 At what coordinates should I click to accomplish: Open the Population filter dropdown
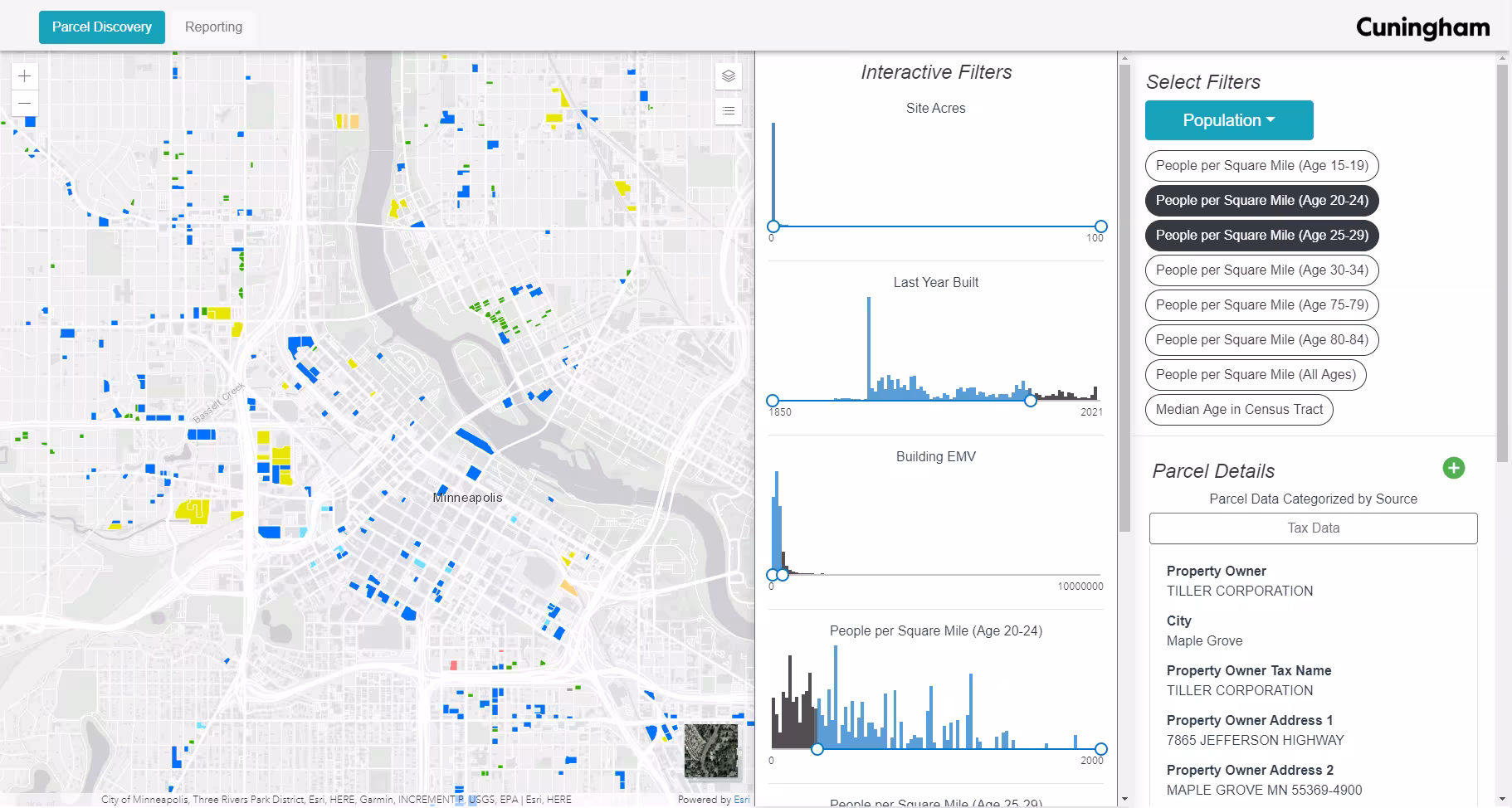(x=1228, y=121)
